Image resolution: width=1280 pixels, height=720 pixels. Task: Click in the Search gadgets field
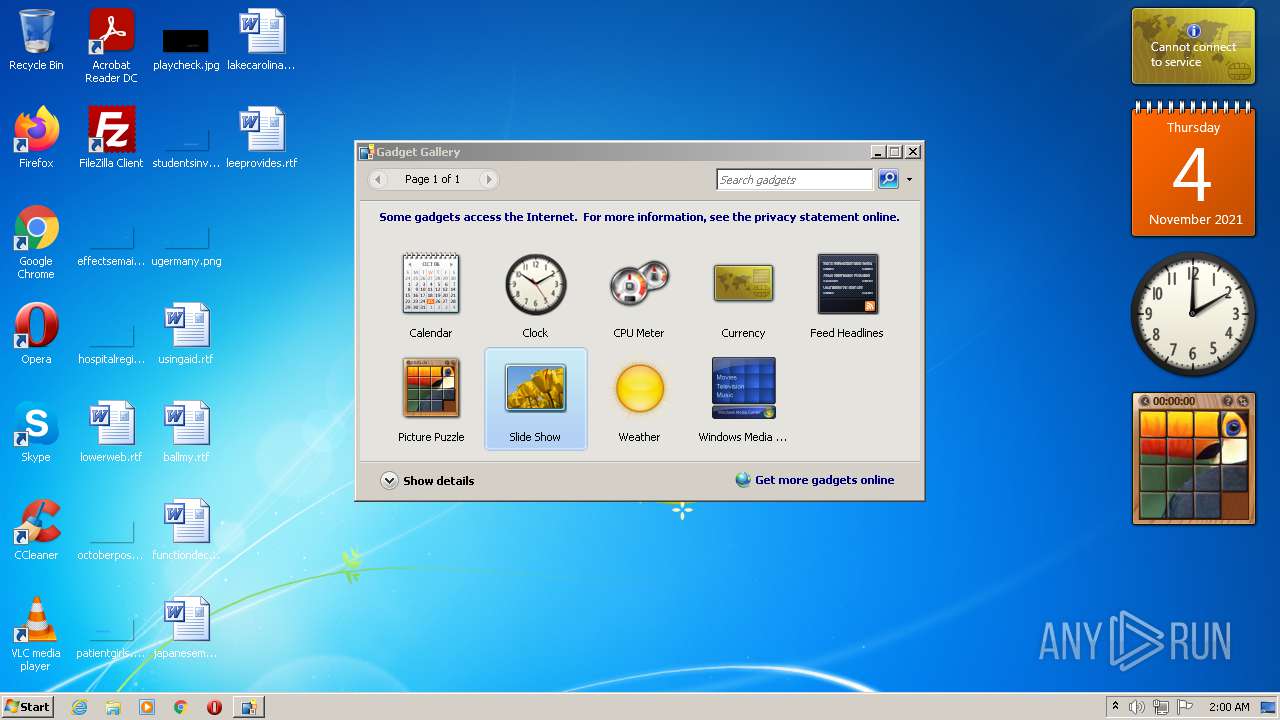tap(795, 180)
